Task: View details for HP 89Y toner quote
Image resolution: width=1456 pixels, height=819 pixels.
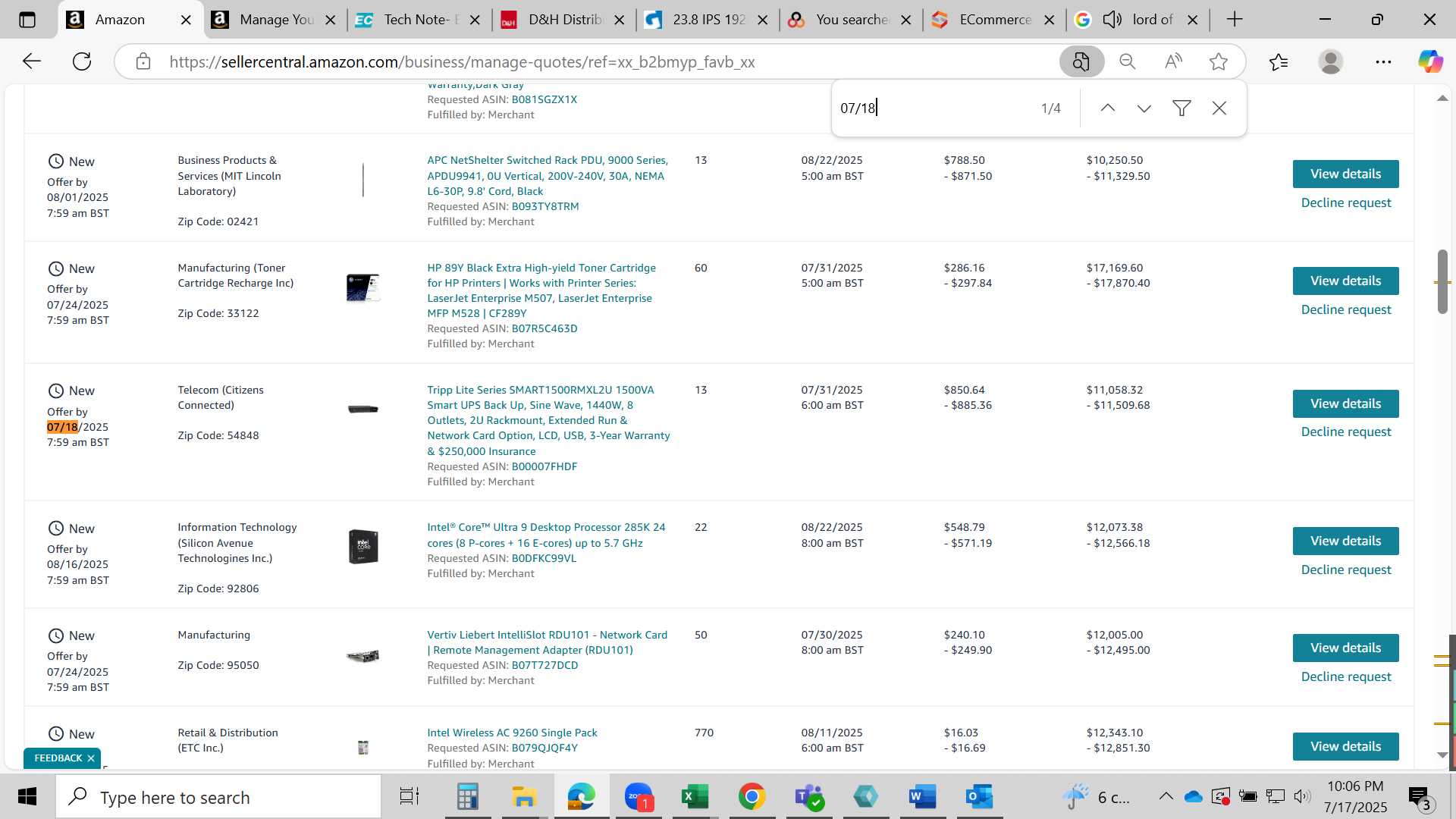Action: (1345, 281)
